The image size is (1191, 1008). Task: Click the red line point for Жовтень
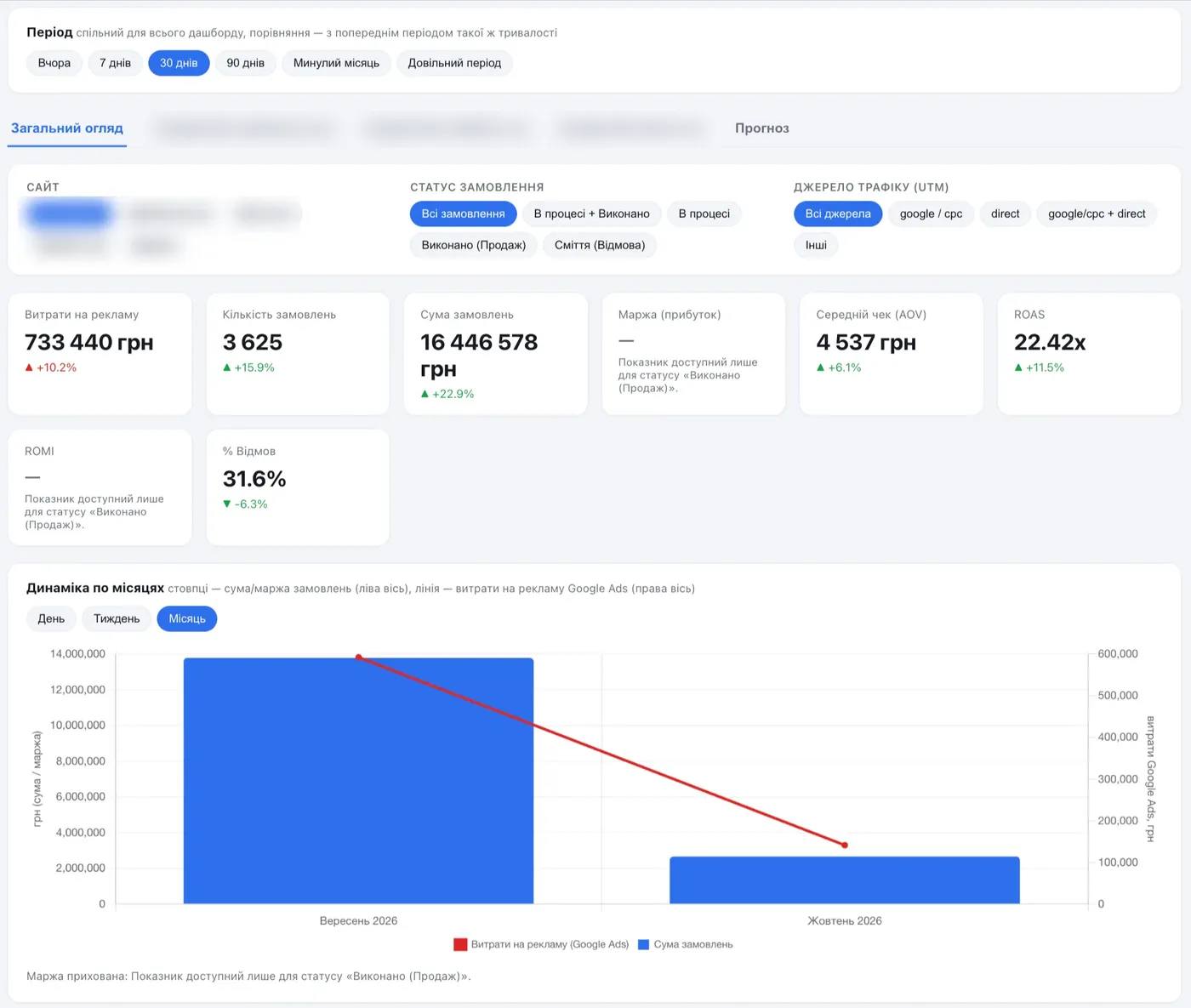tap(845, 846)
